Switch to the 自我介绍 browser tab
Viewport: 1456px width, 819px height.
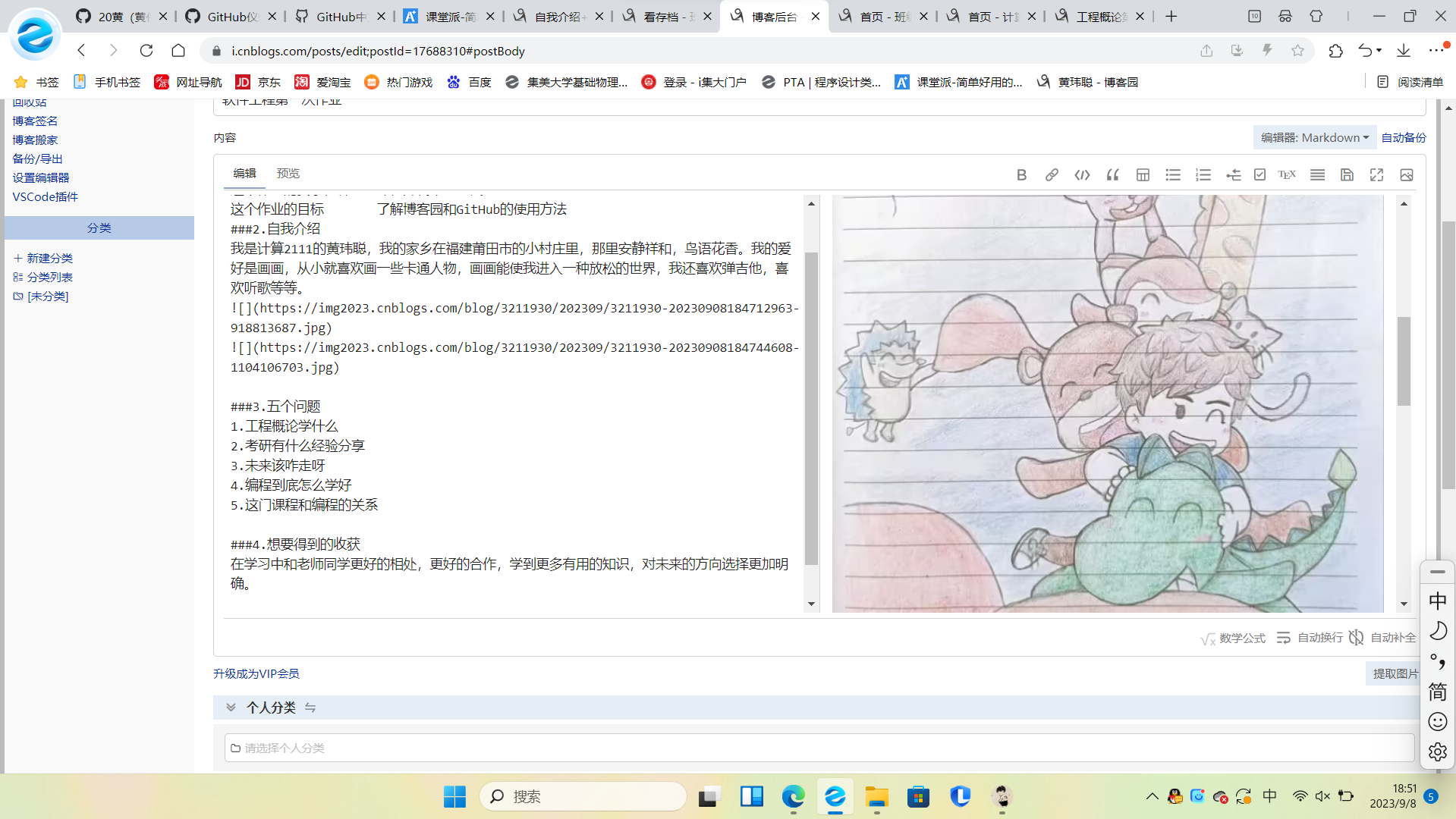click(x=559, y=17)
